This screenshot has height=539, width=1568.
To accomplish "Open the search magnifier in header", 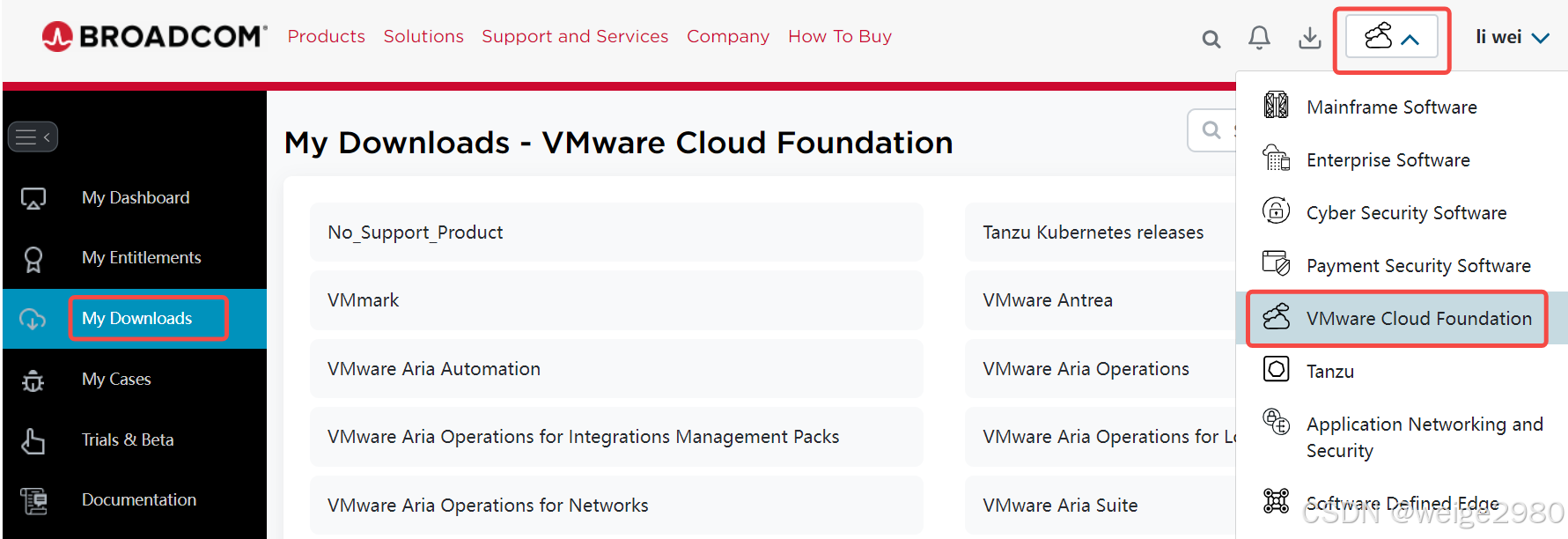I will [x=1211, y=39].
